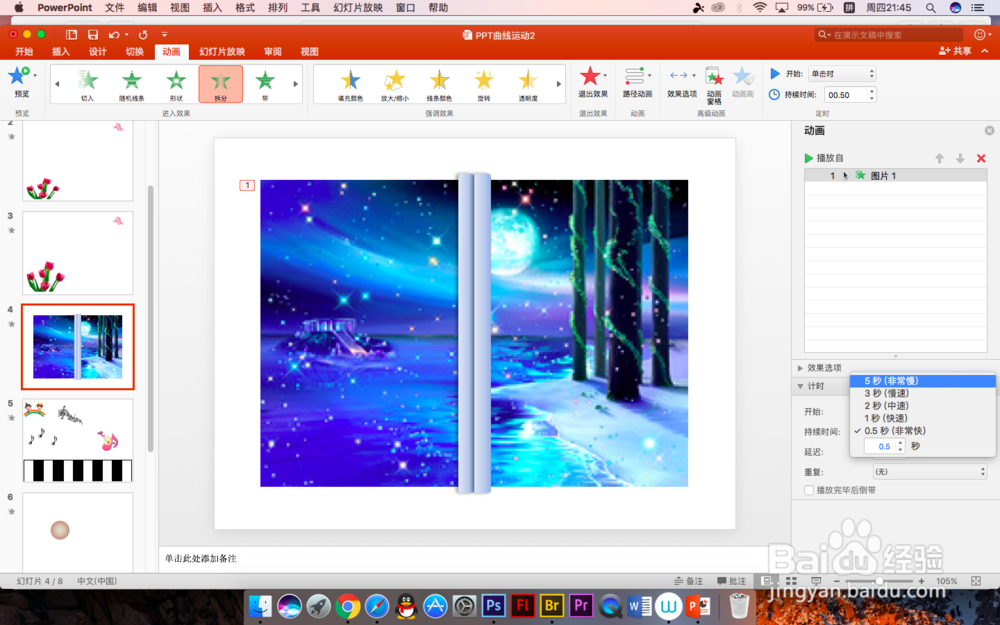Choose 1 秒 (快速) duration option
1000x625 pixels.
point(923,418)
